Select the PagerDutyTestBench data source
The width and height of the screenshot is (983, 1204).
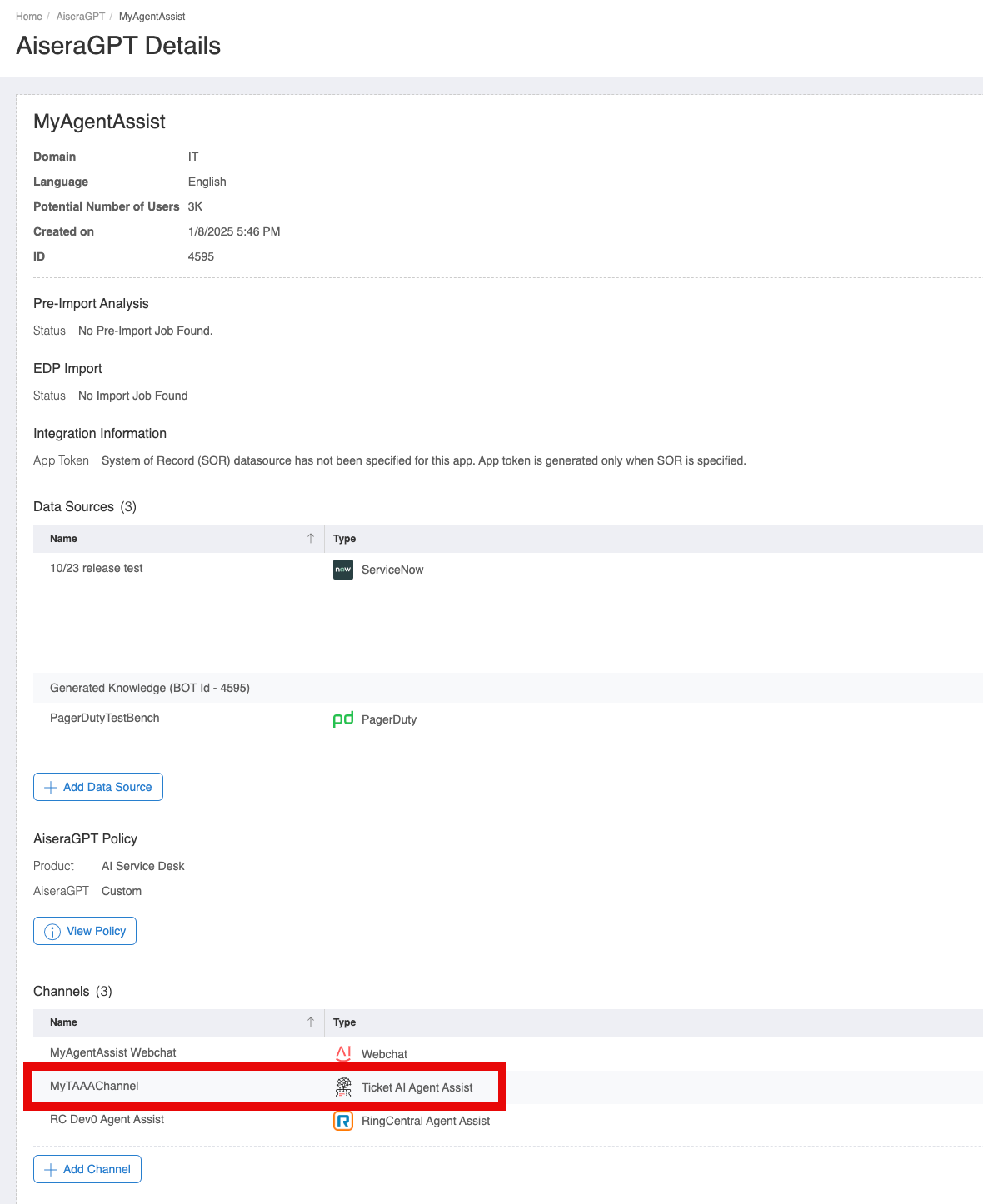(105, 719)
